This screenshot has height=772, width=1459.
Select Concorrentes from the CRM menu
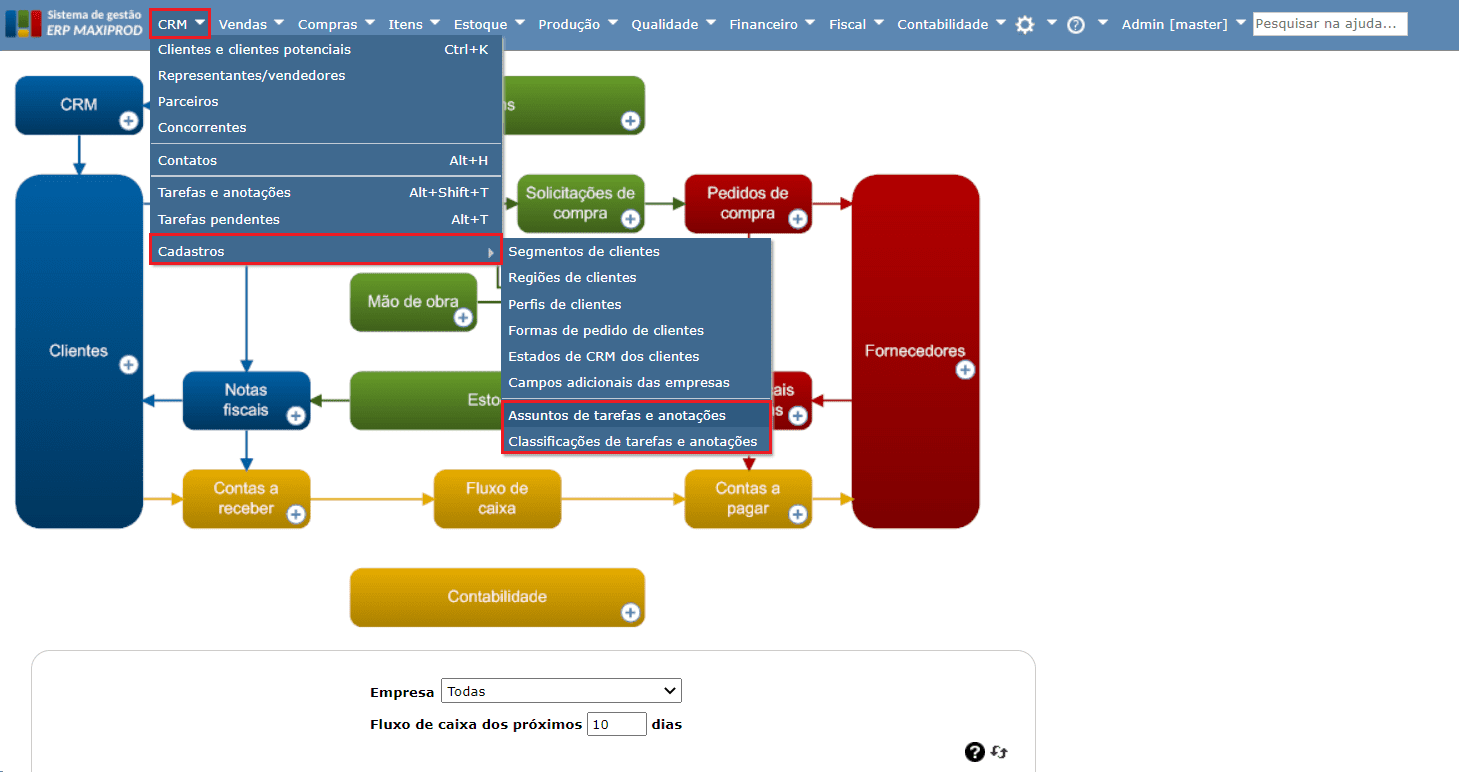click(x=203, y=127)
